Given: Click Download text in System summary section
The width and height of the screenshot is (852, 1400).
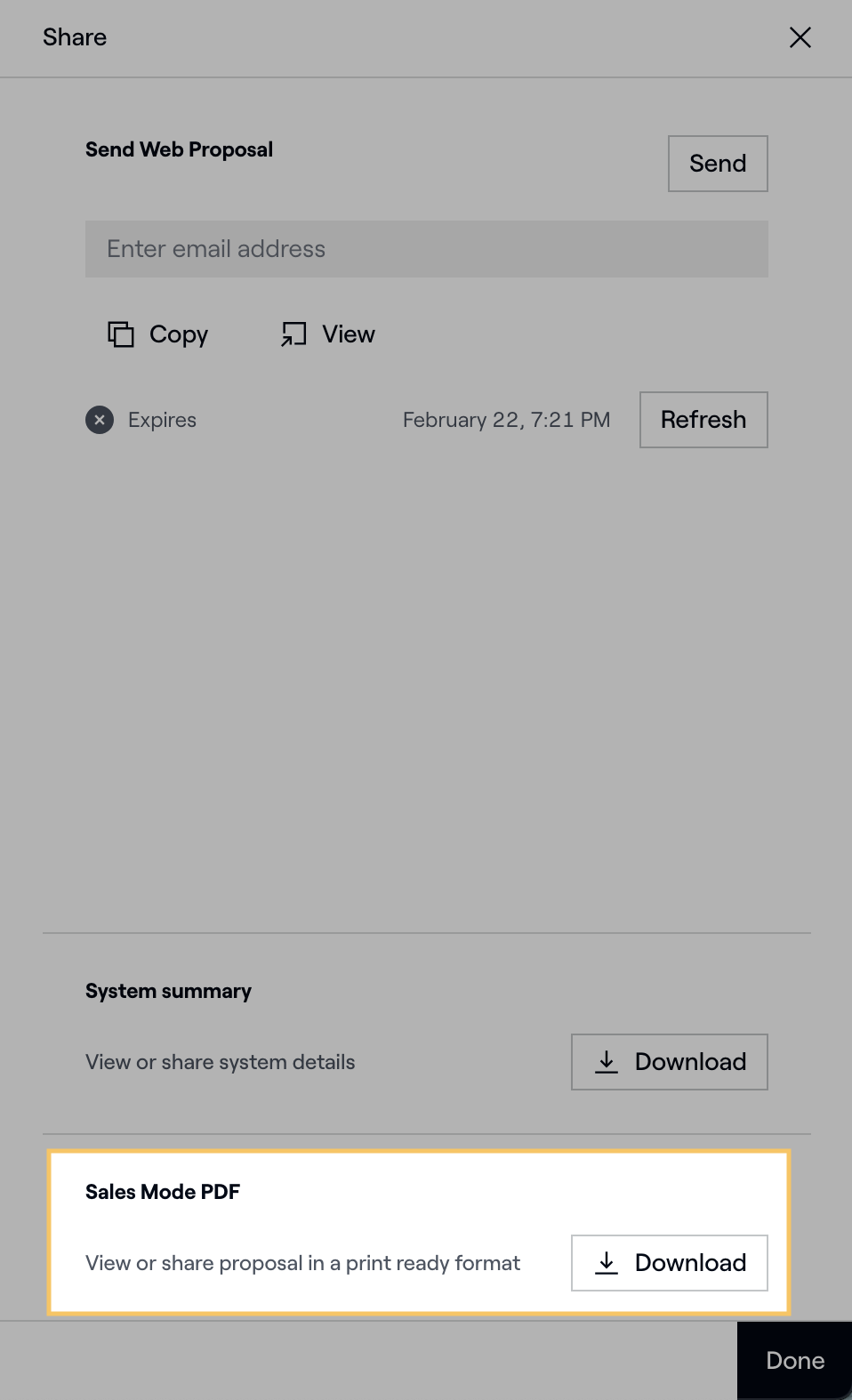Looking at the screenshot, I should (x=690, y=1062).
